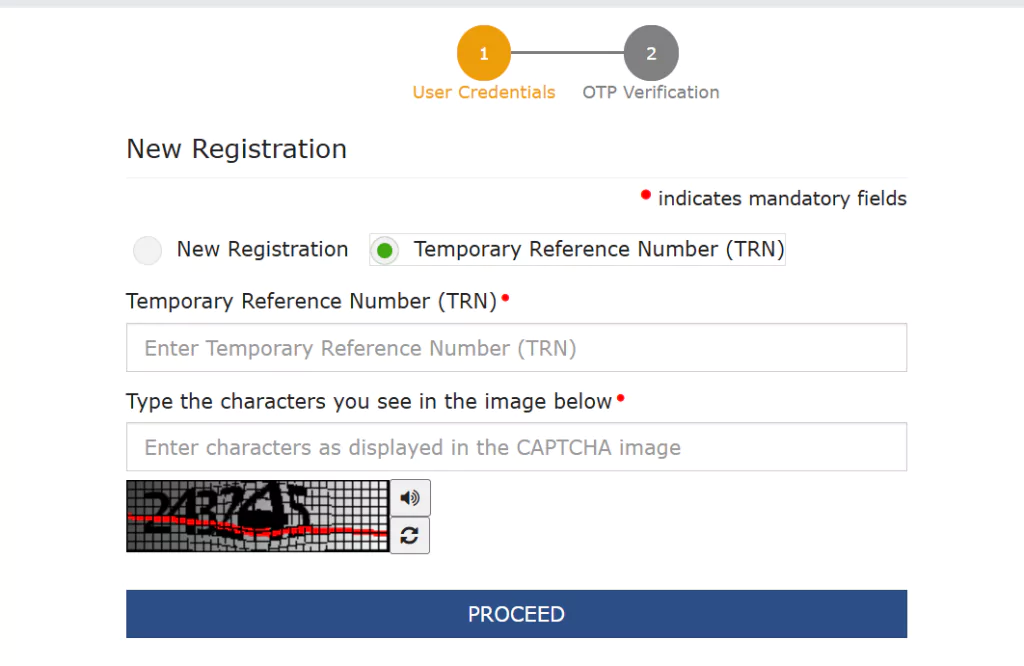Click the orange step 1 circle
This screenshot has height=666, width=1024.
pos(484,53)
